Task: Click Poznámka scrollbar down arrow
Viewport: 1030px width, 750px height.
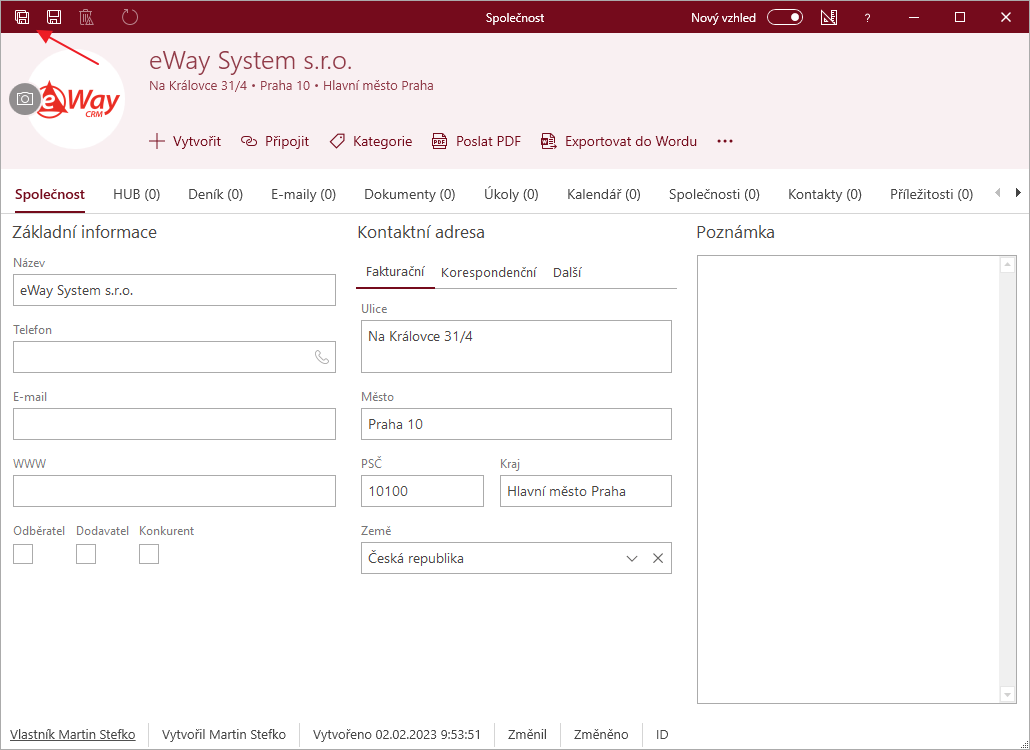Action: 1008,694
